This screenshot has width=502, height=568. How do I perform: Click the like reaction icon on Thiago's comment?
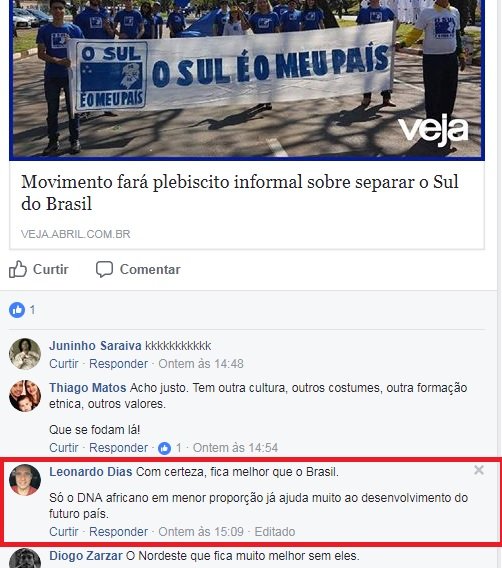click(164, 448)
